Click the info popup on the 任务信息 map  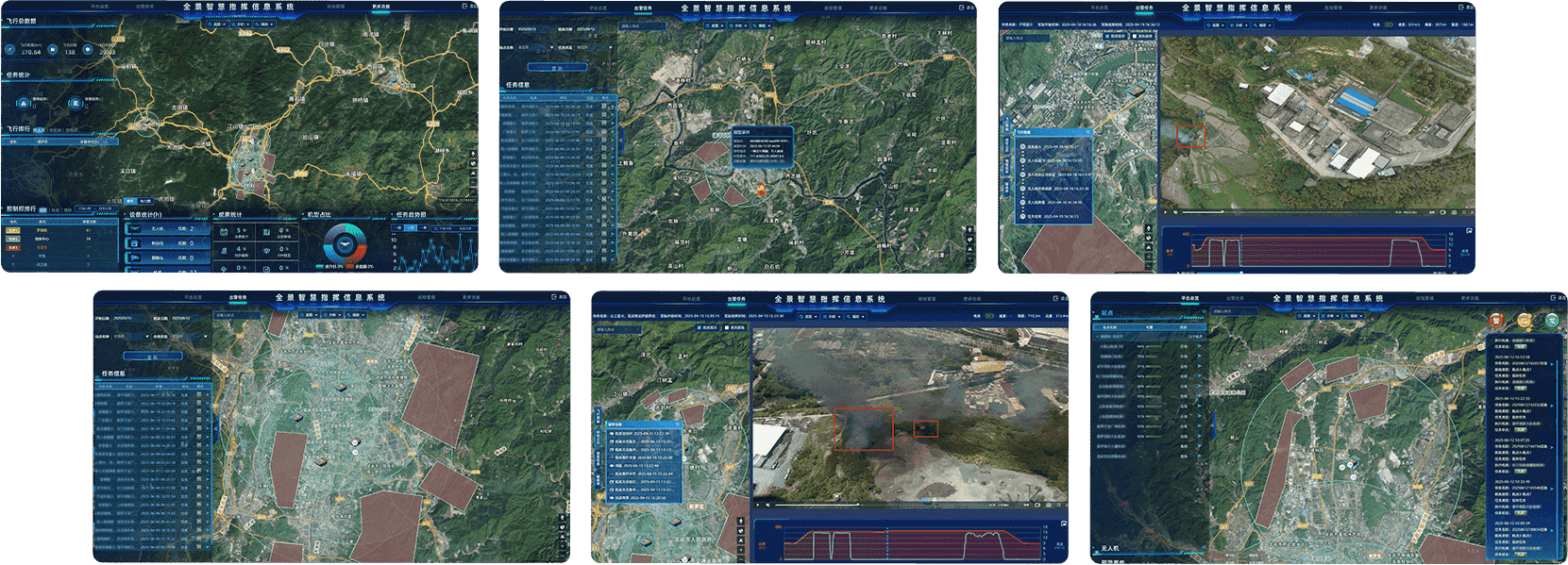click(762, 149)
